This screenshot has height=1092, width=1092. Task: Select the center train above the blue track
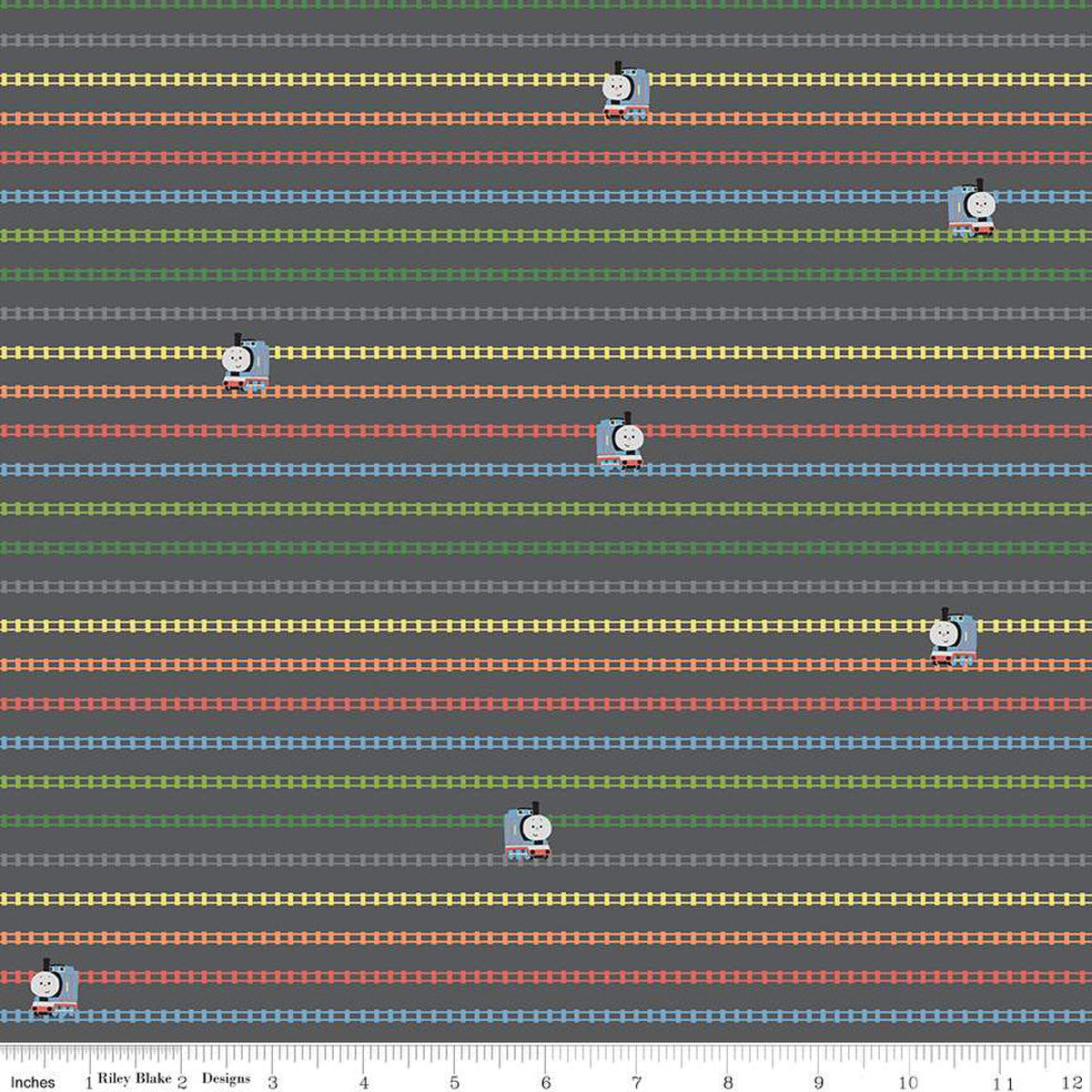coord(622,442)
